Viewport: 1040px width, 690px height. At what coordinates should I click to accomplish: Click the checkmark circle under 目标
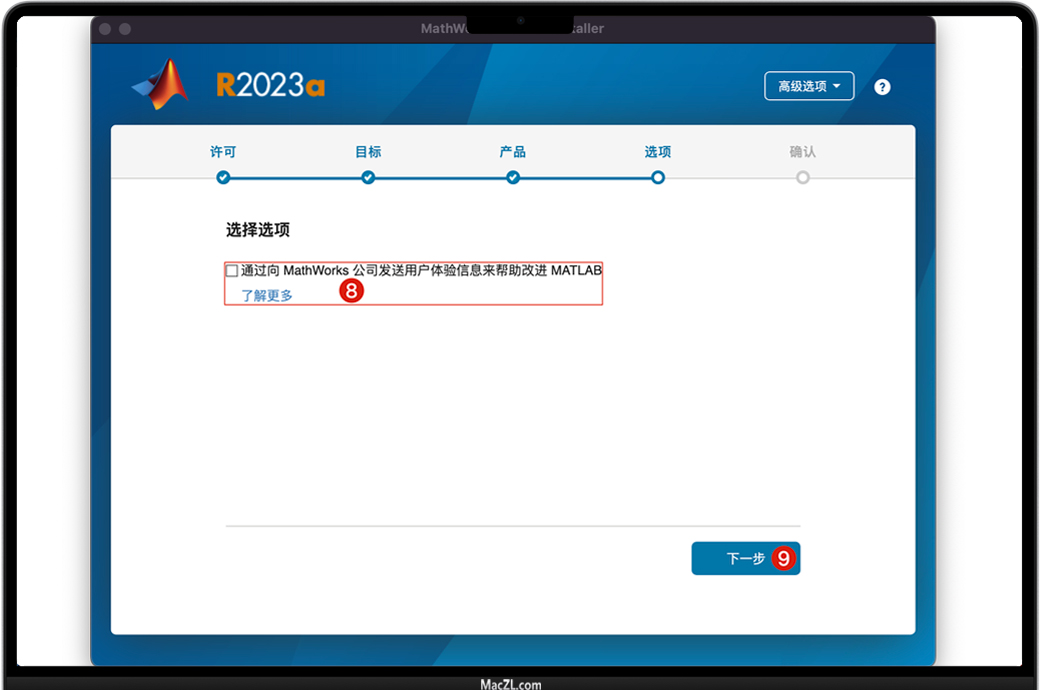click(x=368, y=177)
